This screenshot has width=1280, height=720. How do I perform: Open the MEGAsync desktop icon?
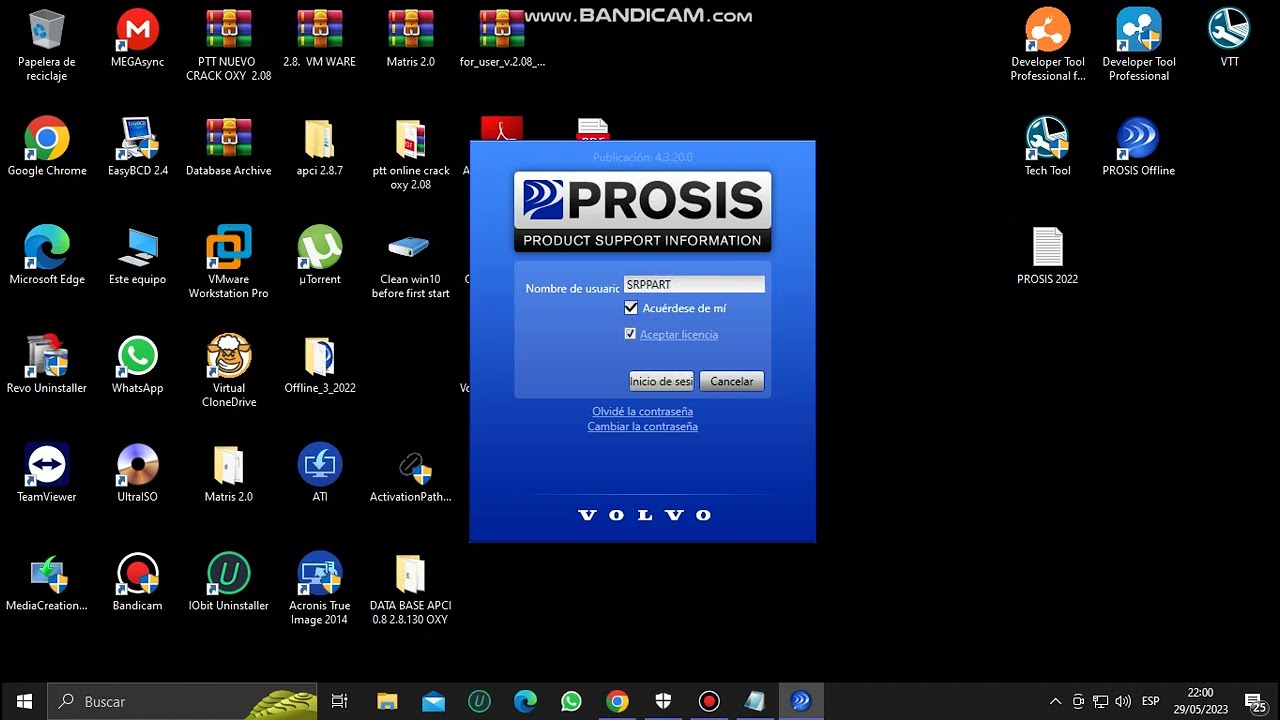point(137,38)
